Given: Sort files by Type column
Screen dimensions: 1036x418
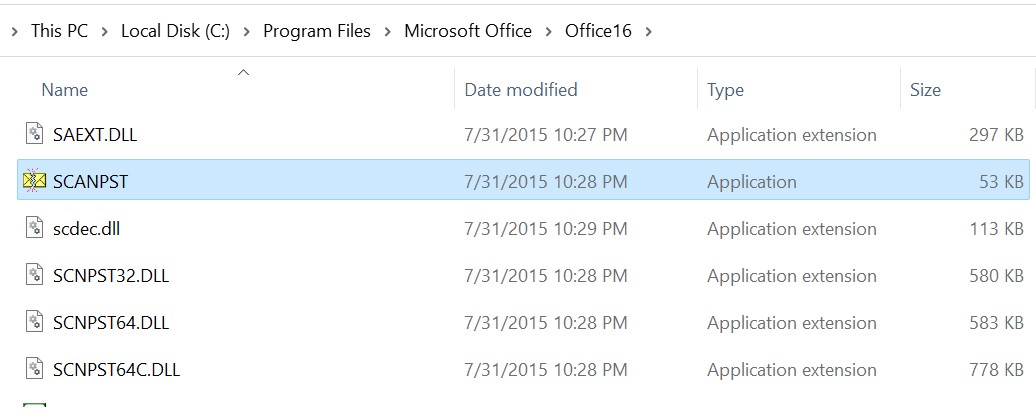Looking at the screenshot, I should point(725,90).
